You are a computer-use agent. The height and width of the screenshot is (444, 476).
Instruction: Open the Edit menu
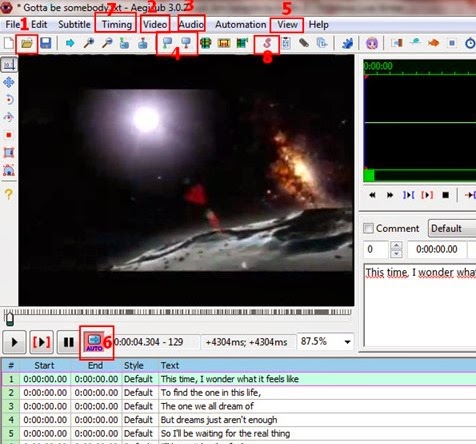click(x=39, y=25)
